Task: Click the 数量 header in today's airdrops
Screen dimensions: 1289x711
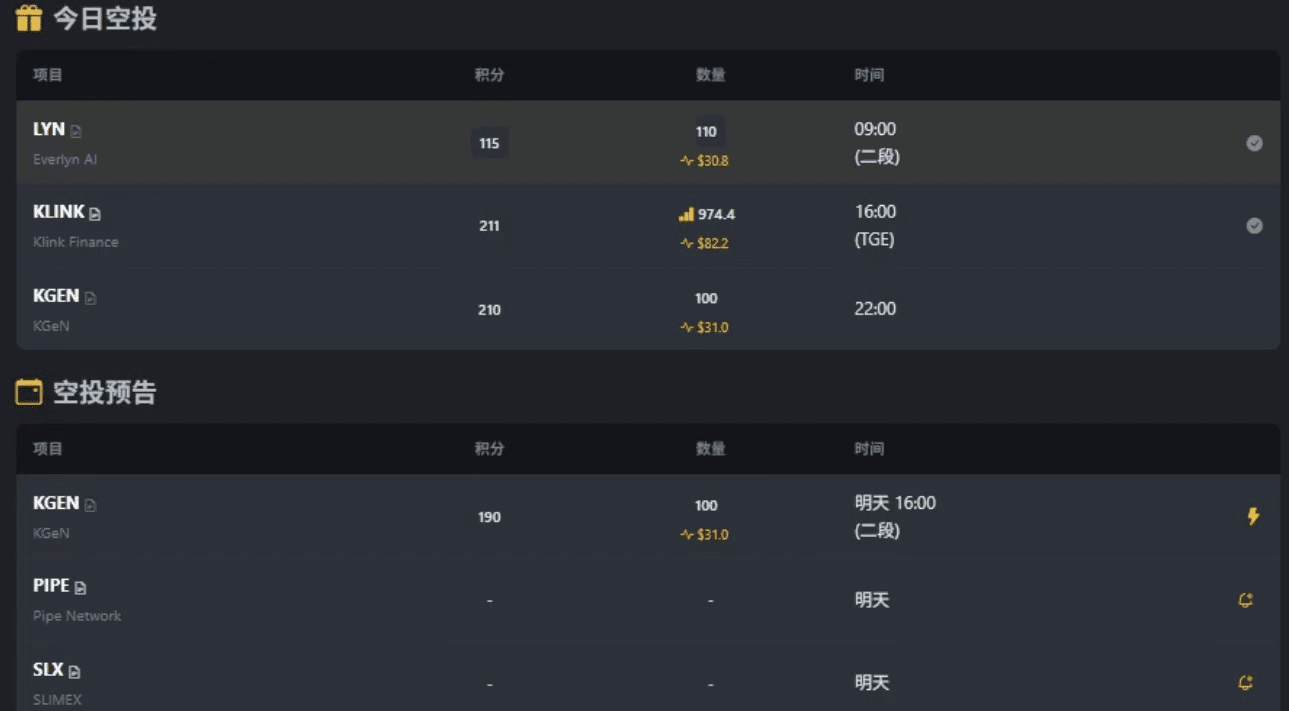Action: click(x=710, y=75)
